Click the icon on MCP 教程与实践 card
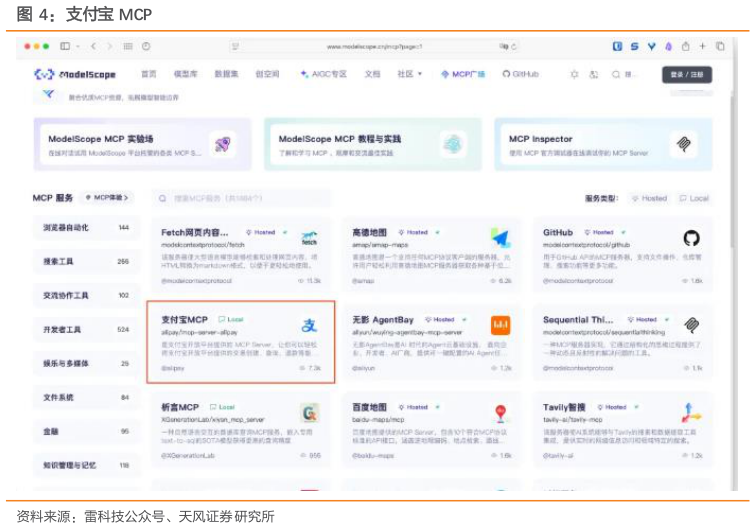The height and width of the screenshot is (528, 755). coord(453,144)
